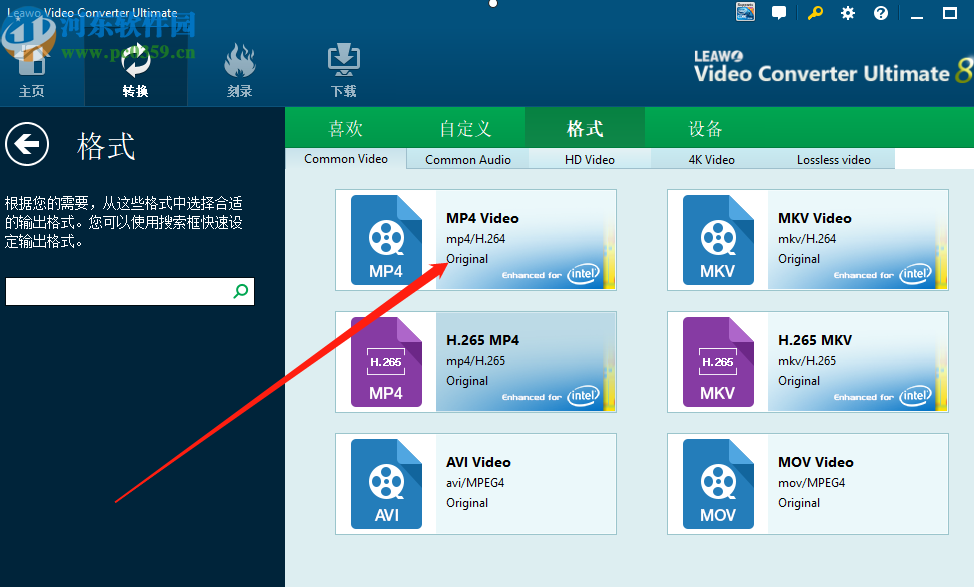This screenshot has width=974, height=587.
Task: Switch to Lossless video sub-tab
Action: [834, 160]
